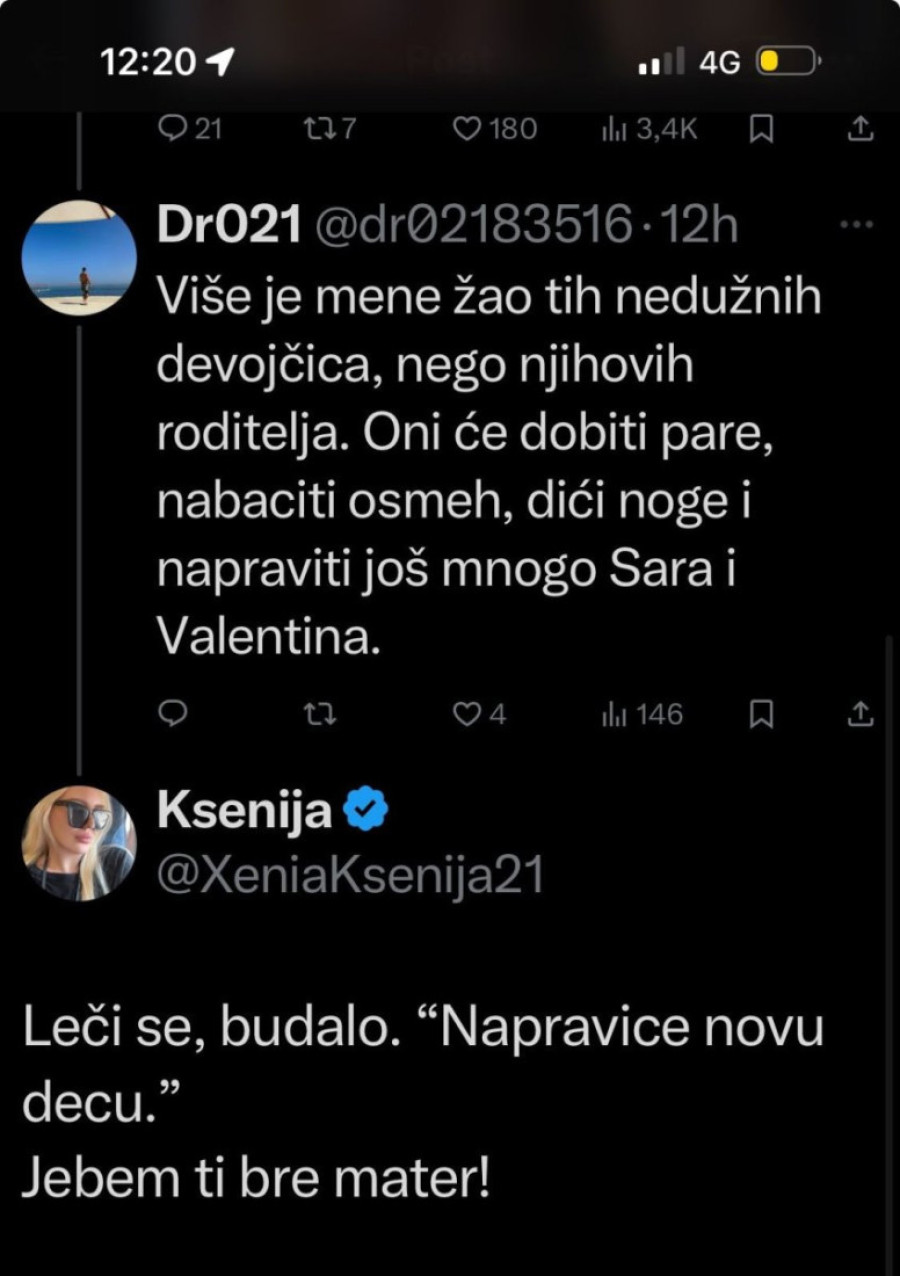Retweet the Dr021 post

tap(318, 714)
